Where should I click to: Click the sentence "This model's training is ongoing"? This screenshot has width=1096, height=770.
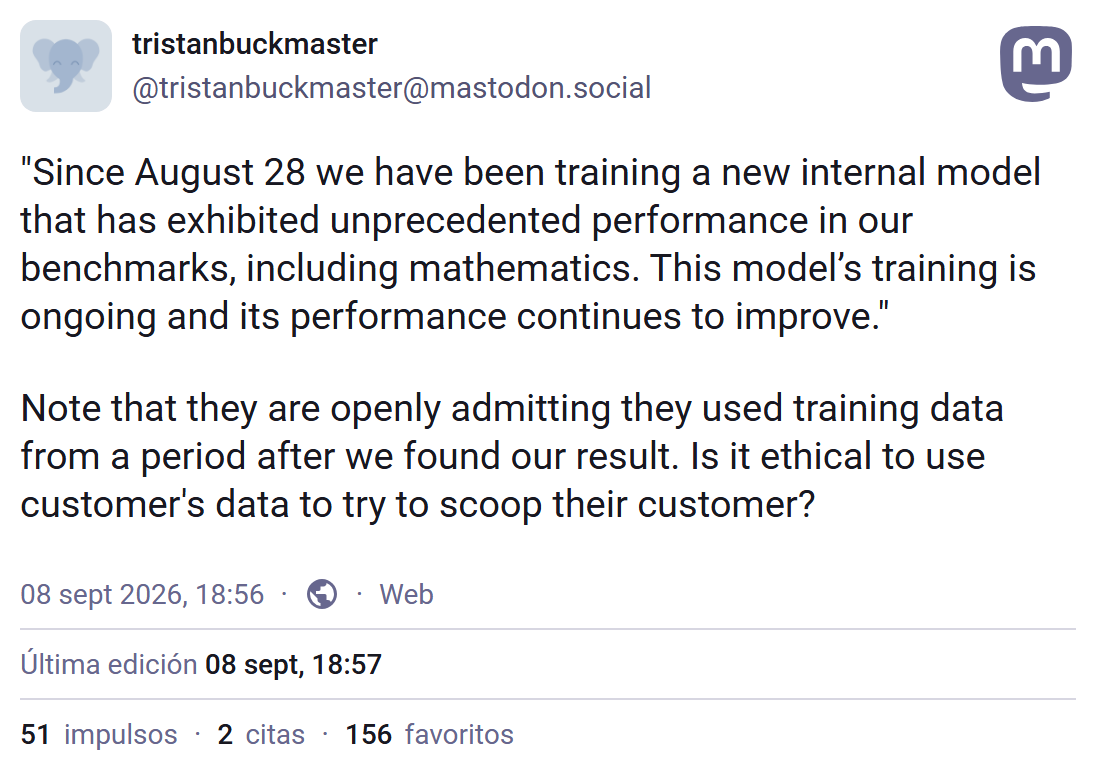843,268
